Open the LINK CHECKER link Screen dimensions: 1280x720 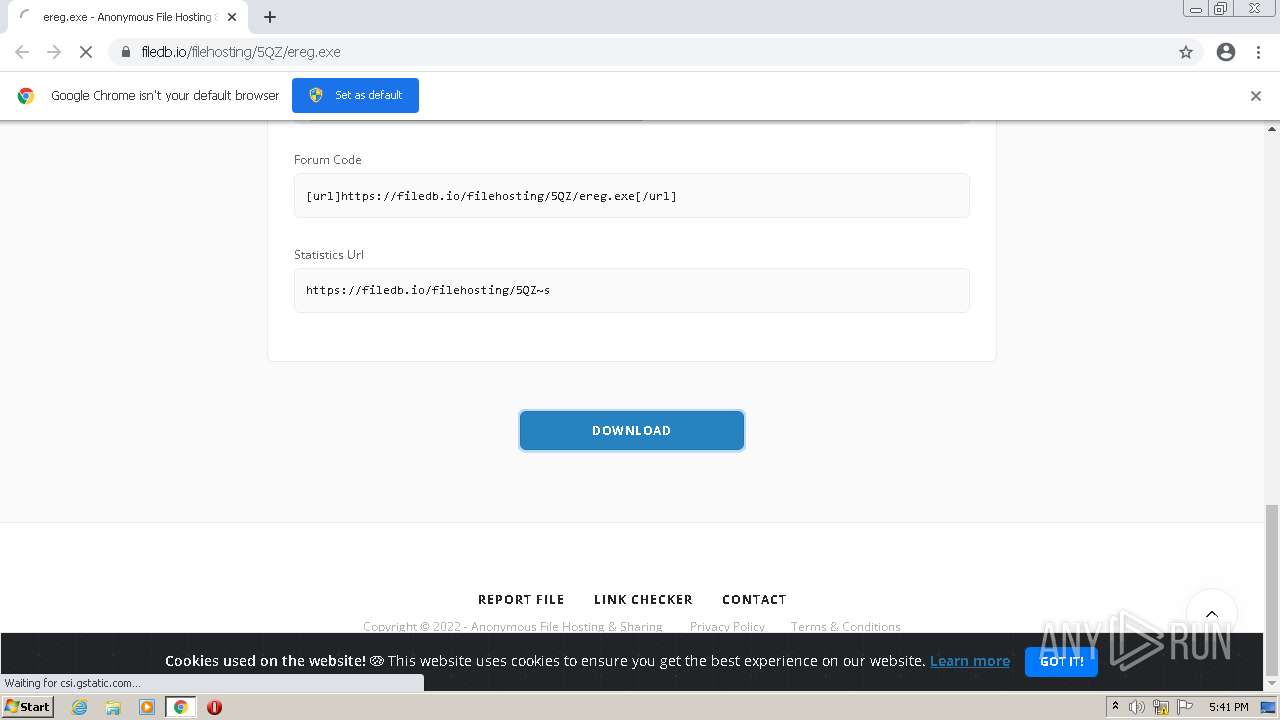[643, 599]
